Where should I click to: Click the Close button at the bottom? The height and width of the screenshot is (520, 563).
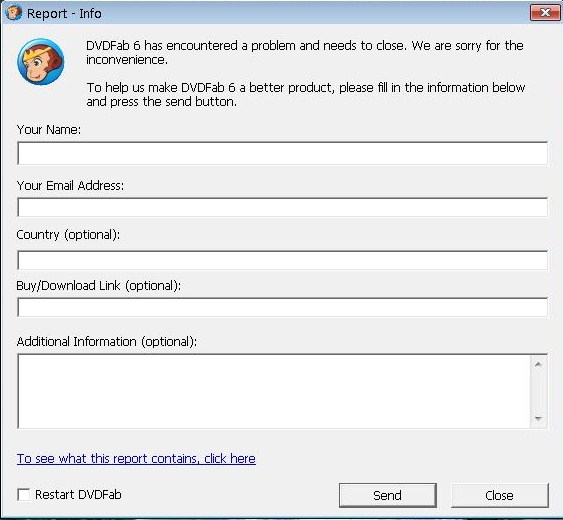click(x=499, y=496)
